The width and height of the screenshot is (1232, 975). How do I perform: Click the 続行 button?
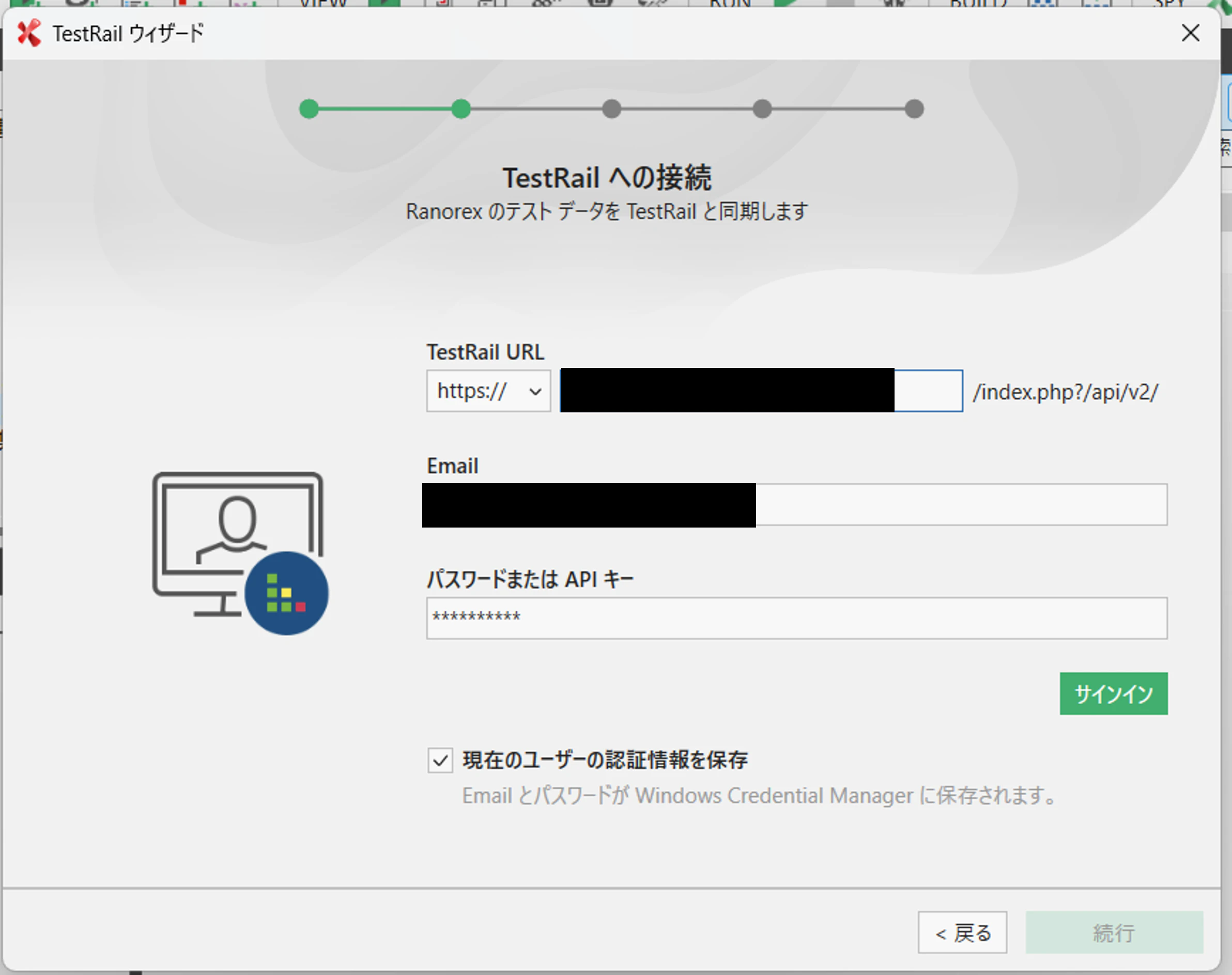[x=1114, y=933]
